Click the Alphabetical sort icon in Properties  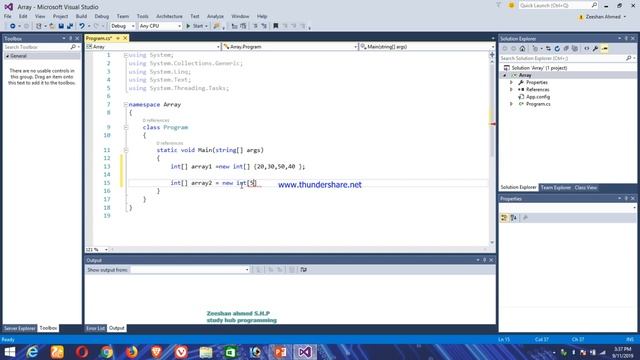(513, 218)
